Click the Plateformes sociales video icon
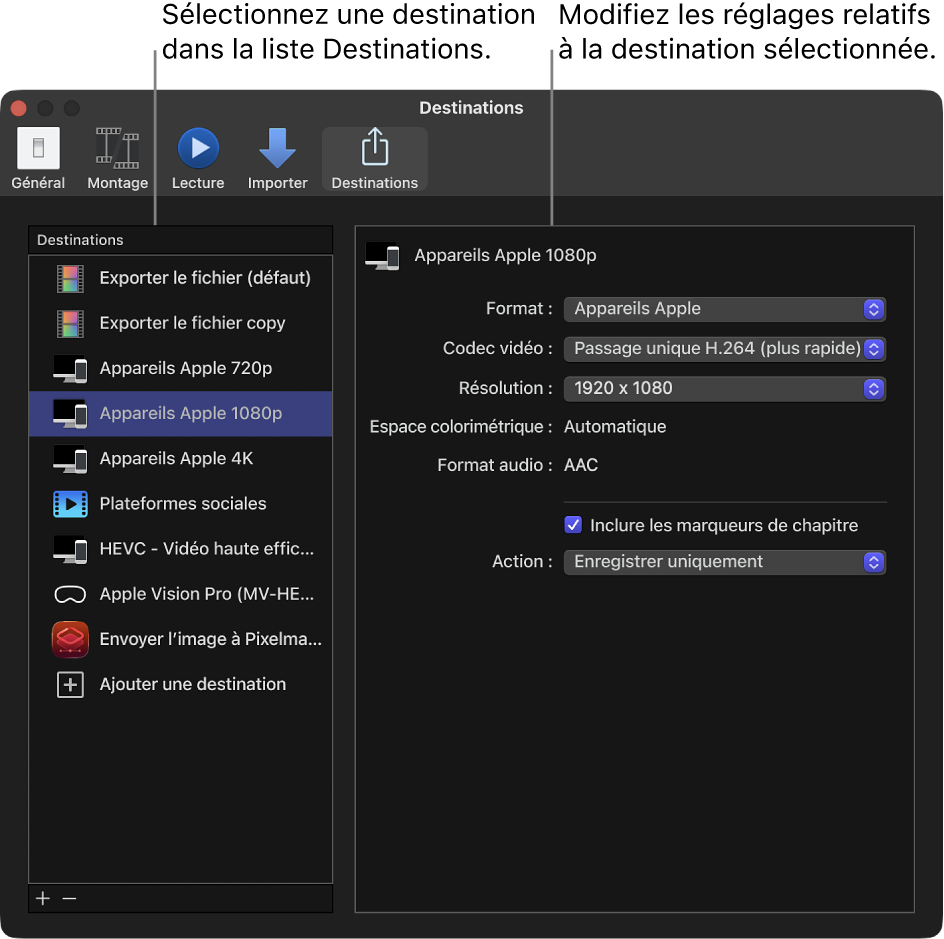This screenshot has width=944, height=939. pyautogui.click(x=70, y=504)
